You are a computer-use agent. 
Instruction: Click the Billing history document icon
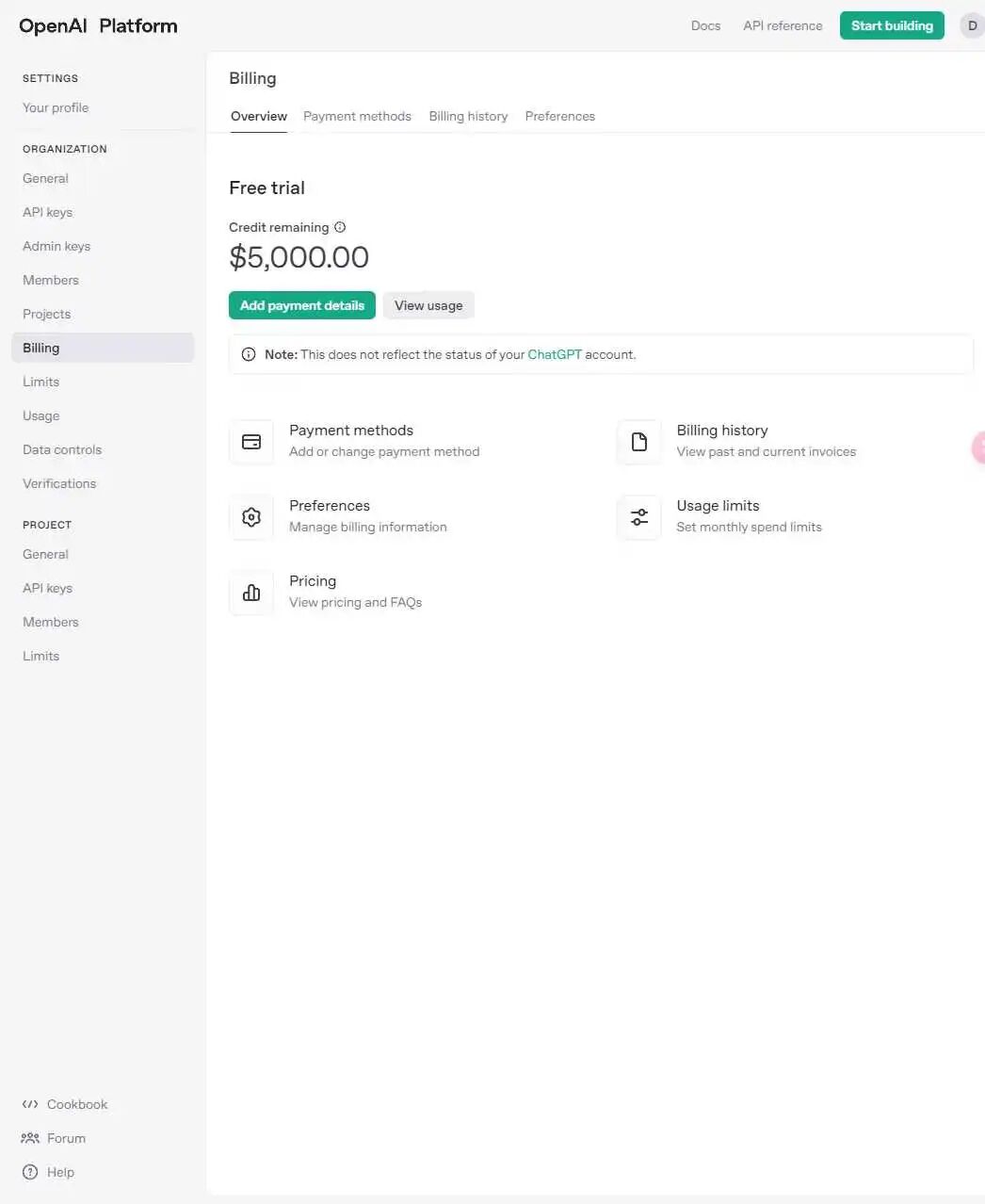tap(639, 442)
